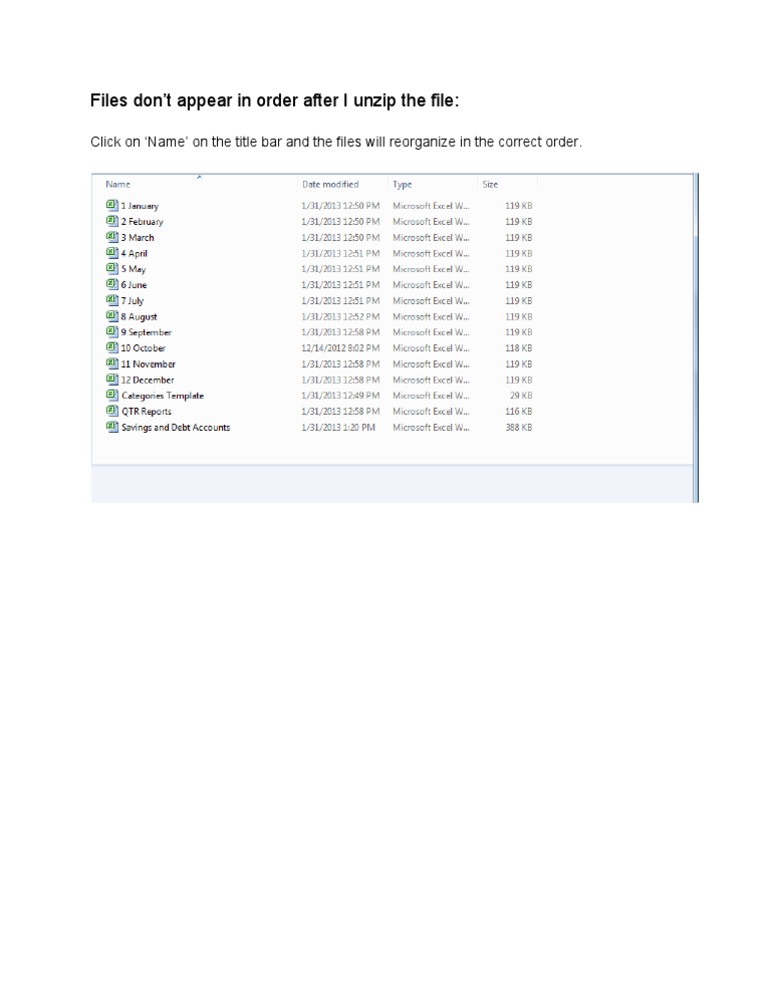This screenshot has width=768, height=994.
Task: Sort files by Date modified column header
Action: click(330, 184)
